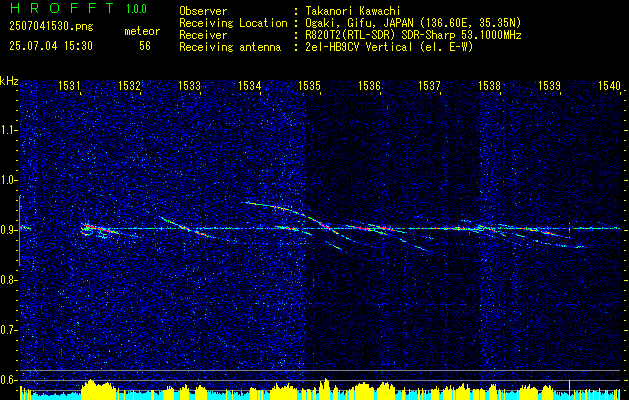629x400 pixels.
Task: Click the kHz axis unit label
Action: coord(9,81)
